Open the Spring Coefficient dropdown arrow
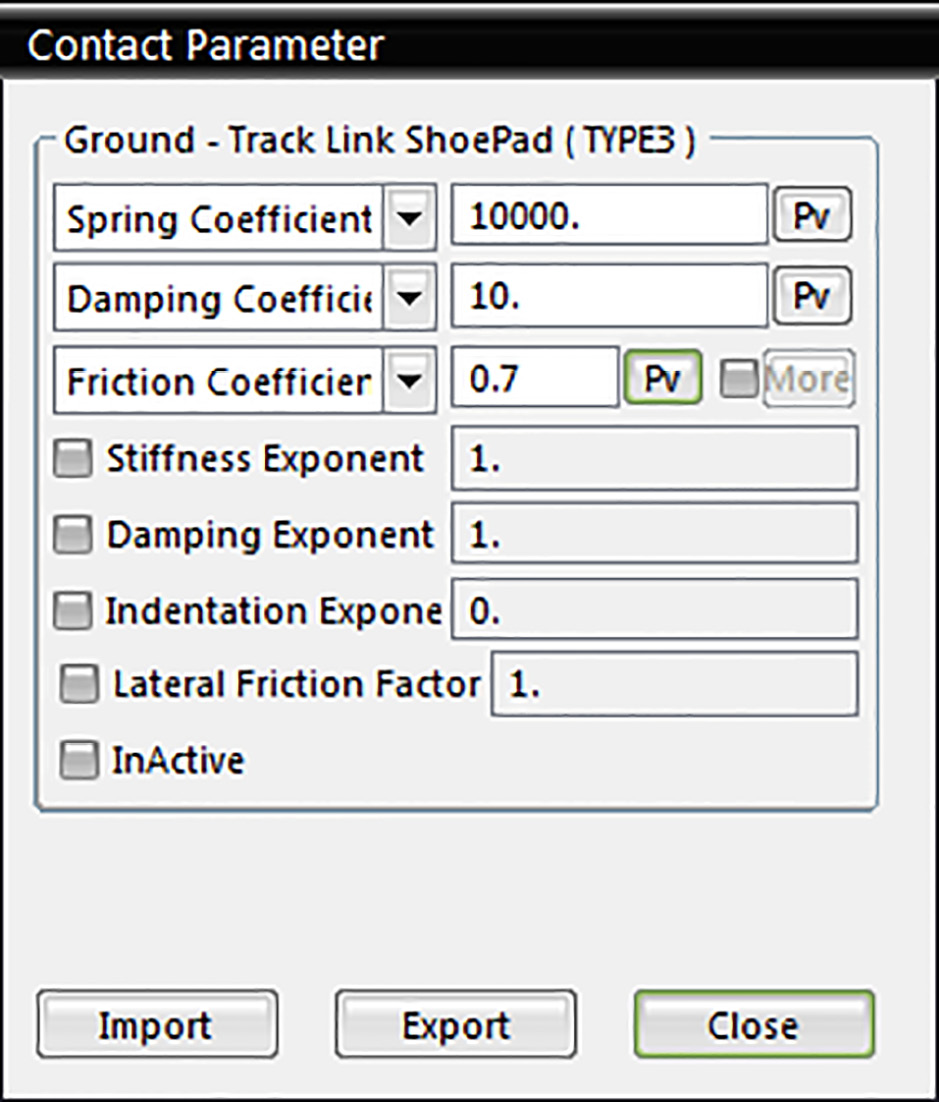Viewport: 939px width, 1102px height. [x=410, y=216]
